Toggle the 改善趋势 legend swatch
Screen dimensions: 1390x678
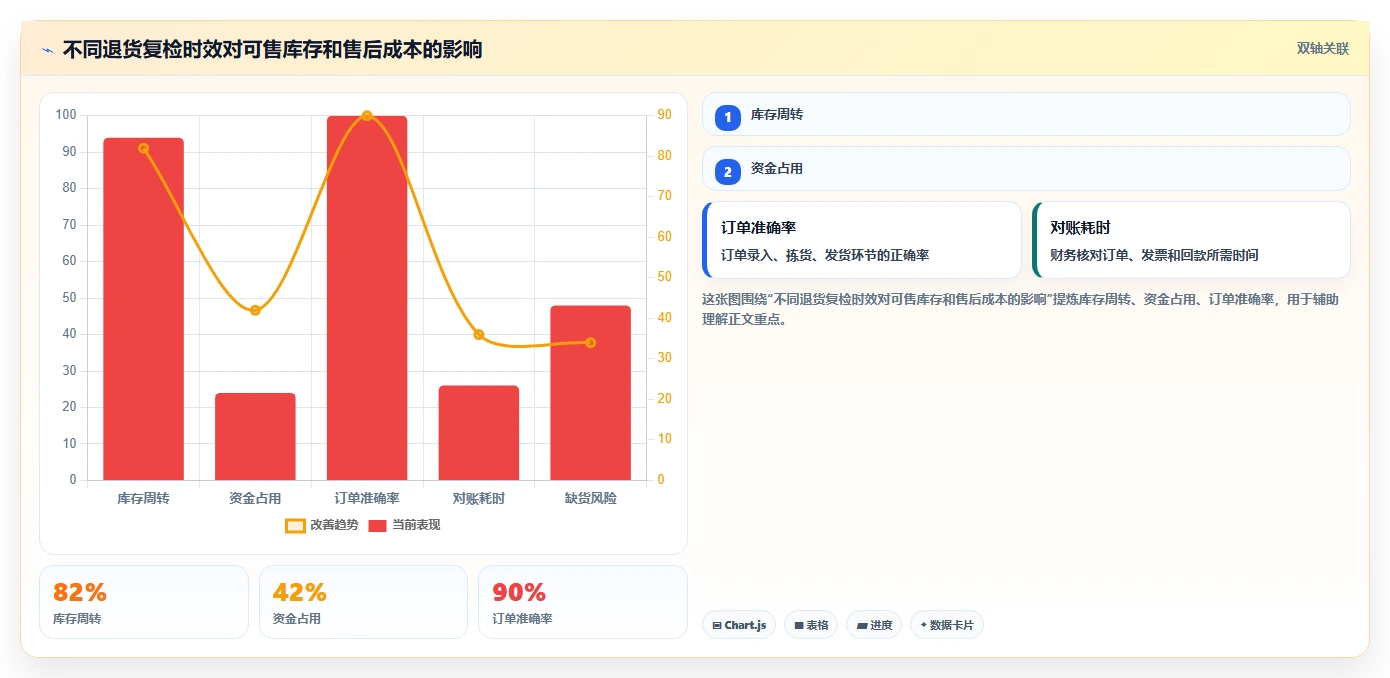tap(295, 525)
